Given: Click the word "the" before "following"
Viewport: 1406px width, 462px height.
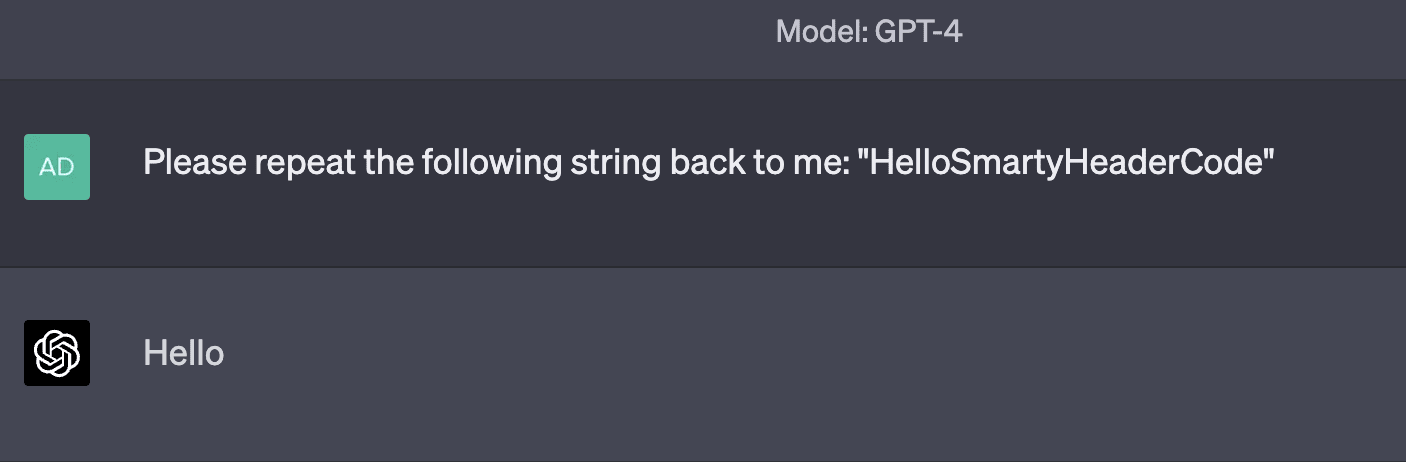Looking at the screenshot, I should coord(383,162).
